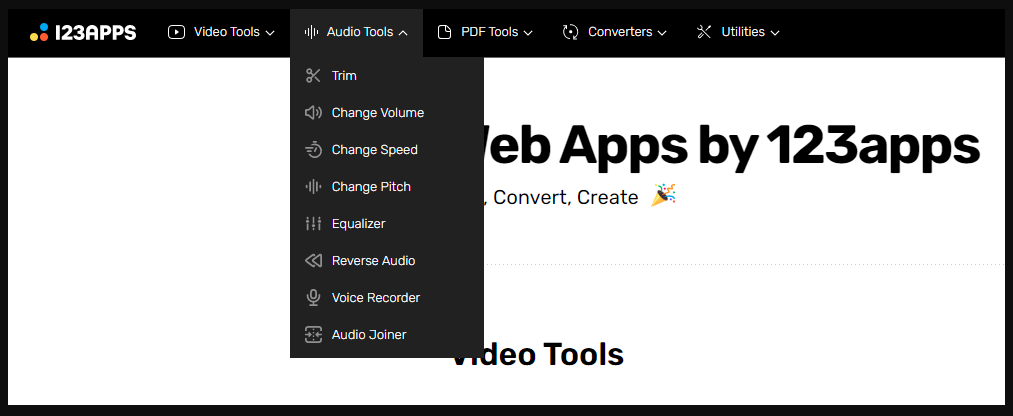
Task: Collapse the Audio Tools dropdown
Action: pos(357,32)
